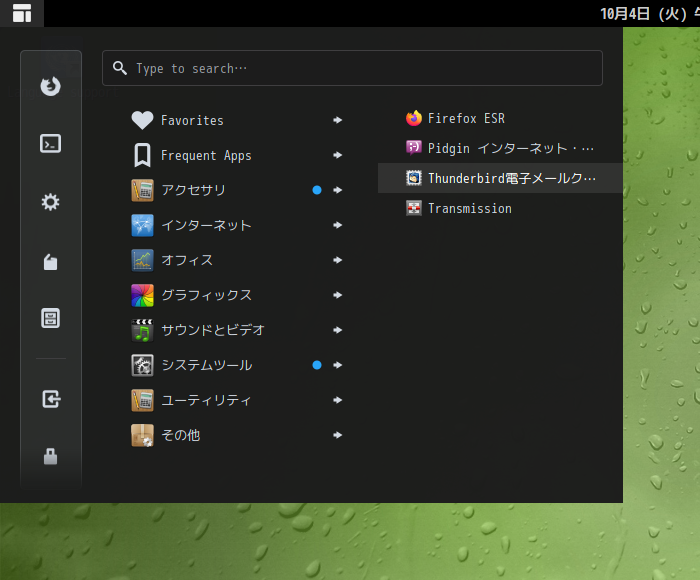Select the アクセサリ category label

193,190
